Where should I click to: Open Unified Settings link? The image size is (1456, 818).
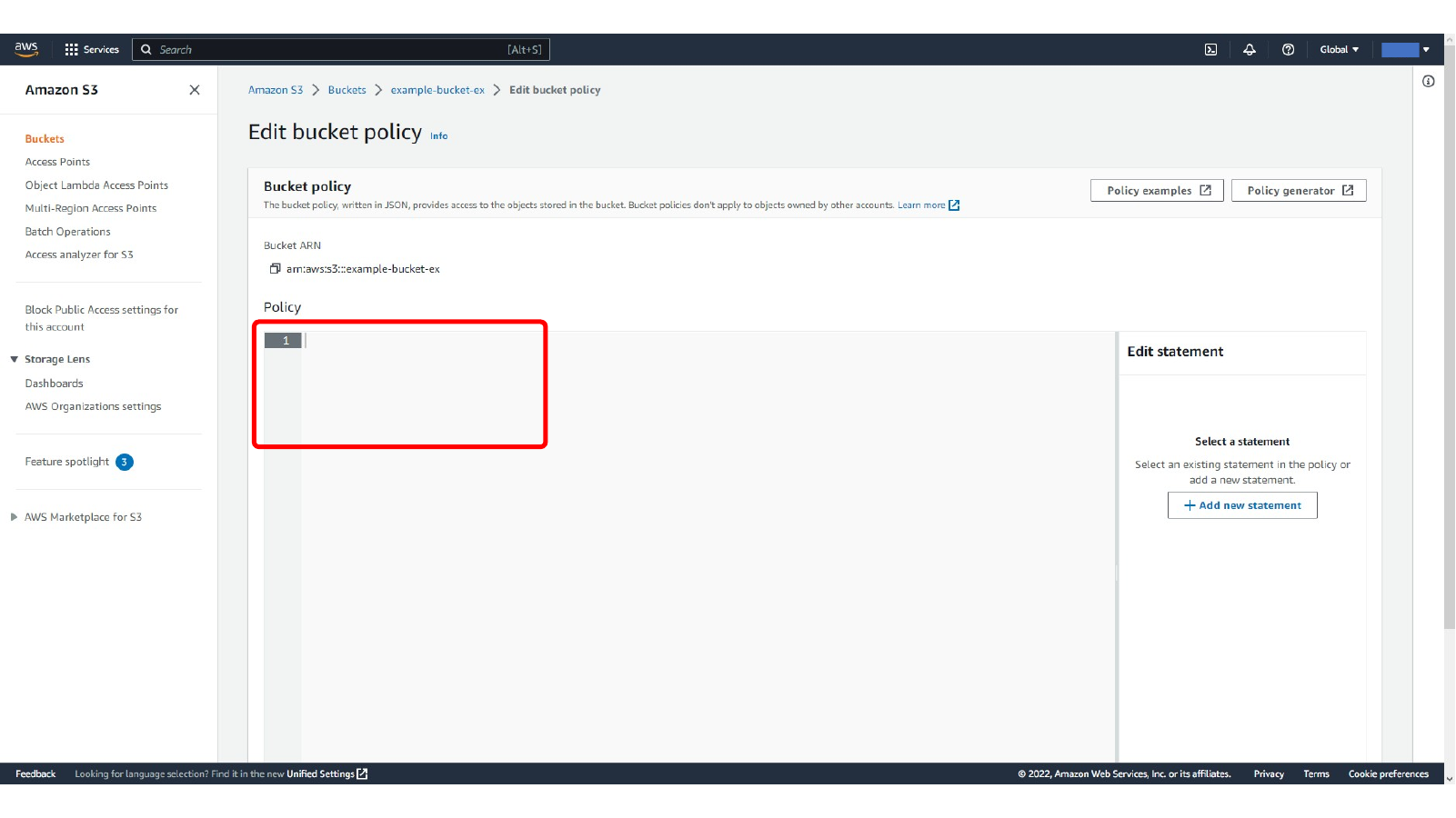(327, 774)
